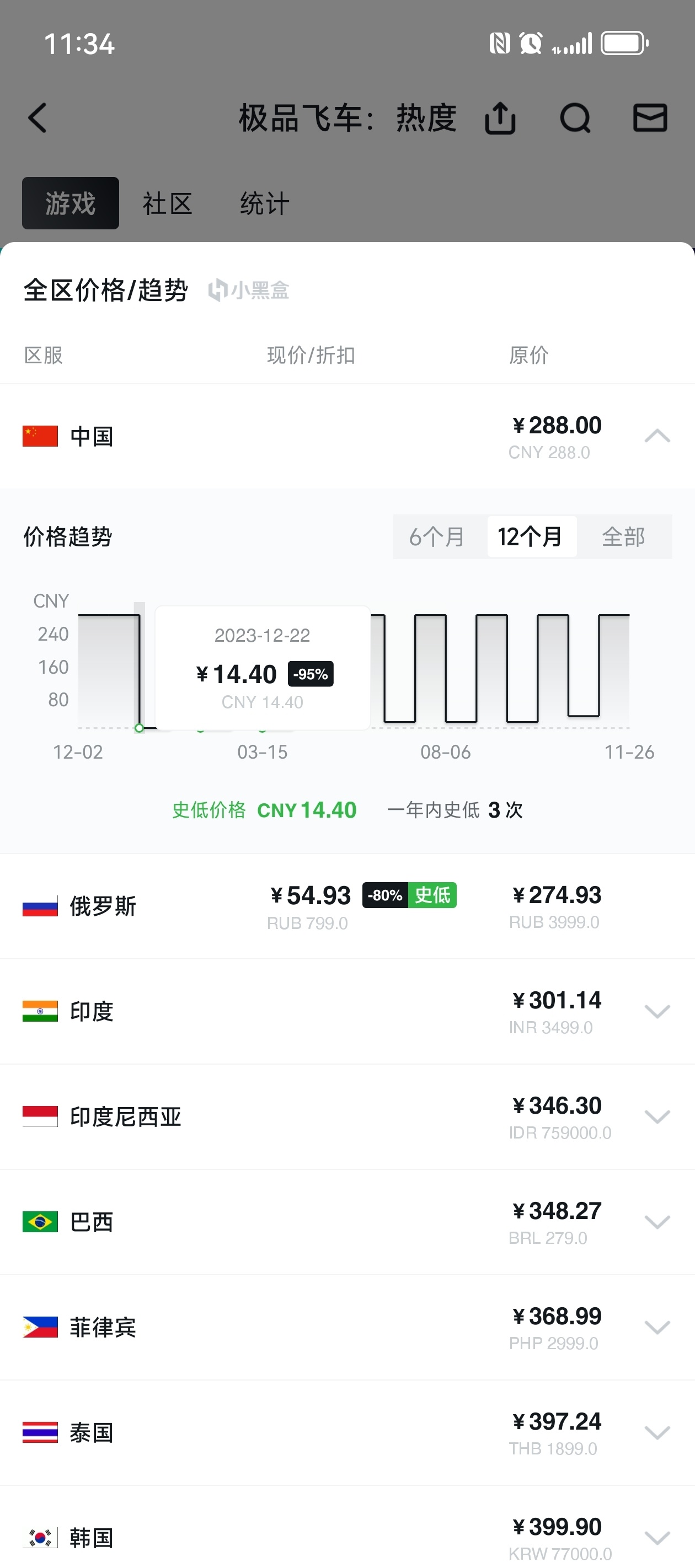Open the 菲律宾 region row
This screenshot has width=695, height=1568.
click(x=347, y=1327)
